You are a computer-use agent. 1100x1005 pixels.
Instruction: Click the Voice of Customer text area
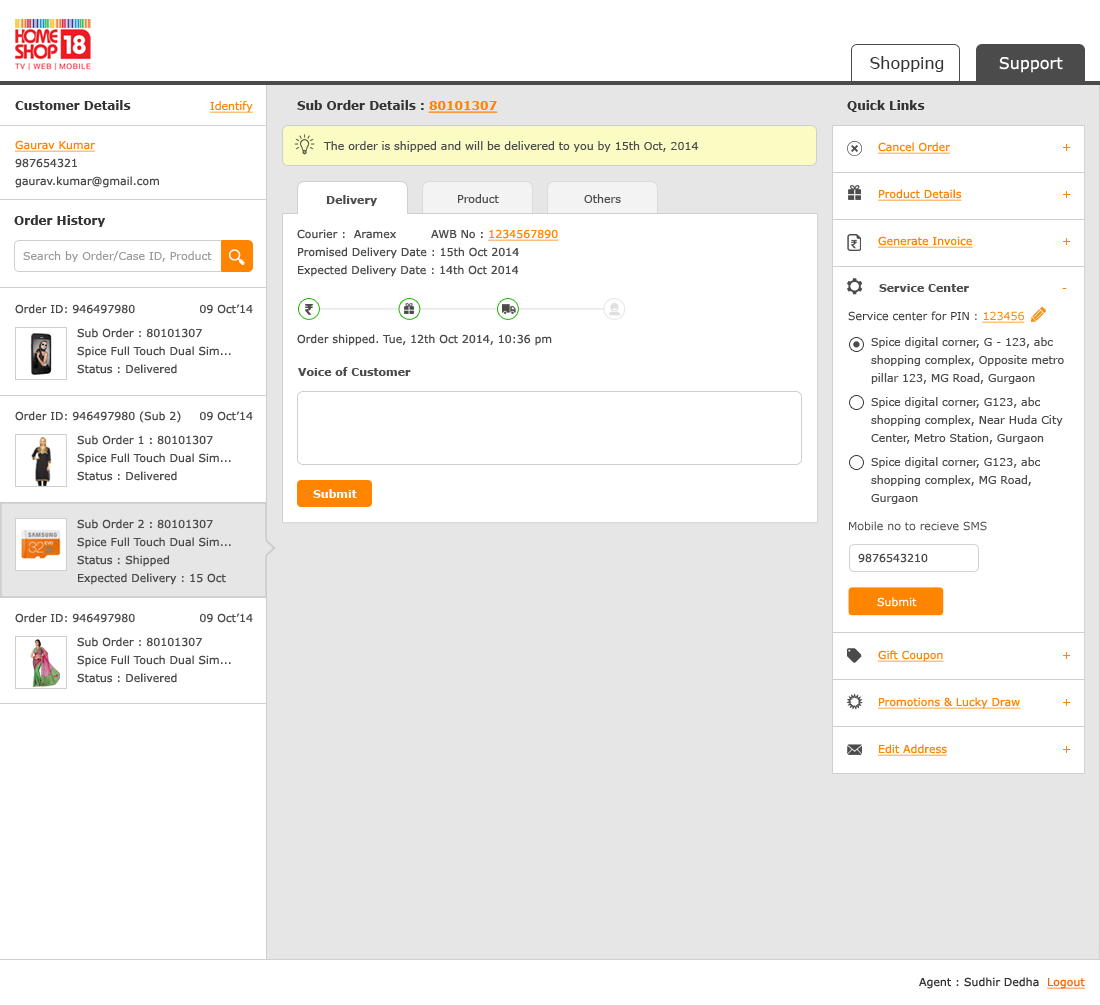tap(549, 428)
